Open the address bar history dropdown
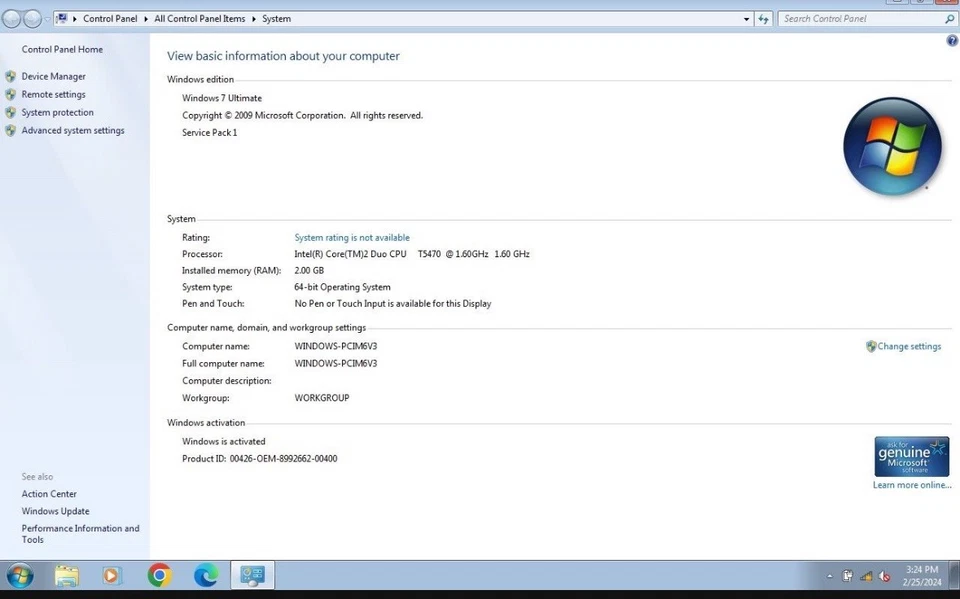The width and height of the screenshot is (960, 599). click(x=745, y=18)
